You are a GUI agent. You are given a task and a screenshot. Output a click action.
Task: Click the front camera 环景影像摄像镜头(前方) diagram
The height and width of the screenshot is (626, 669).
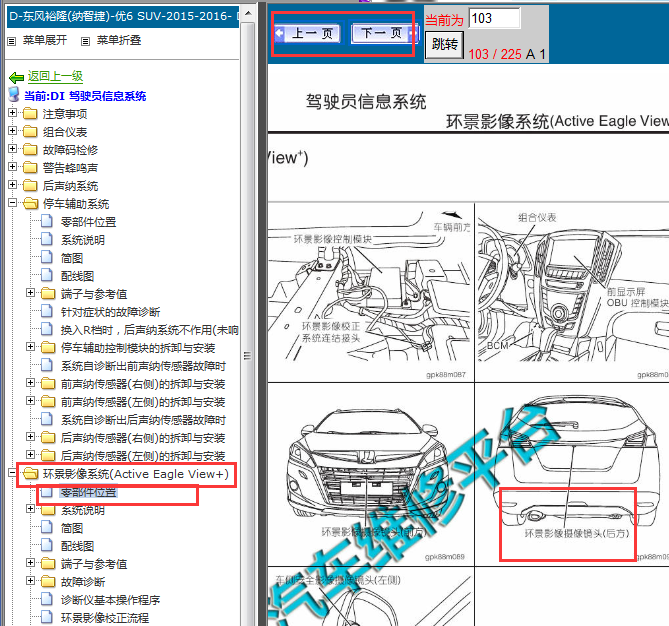click(371, 475)
